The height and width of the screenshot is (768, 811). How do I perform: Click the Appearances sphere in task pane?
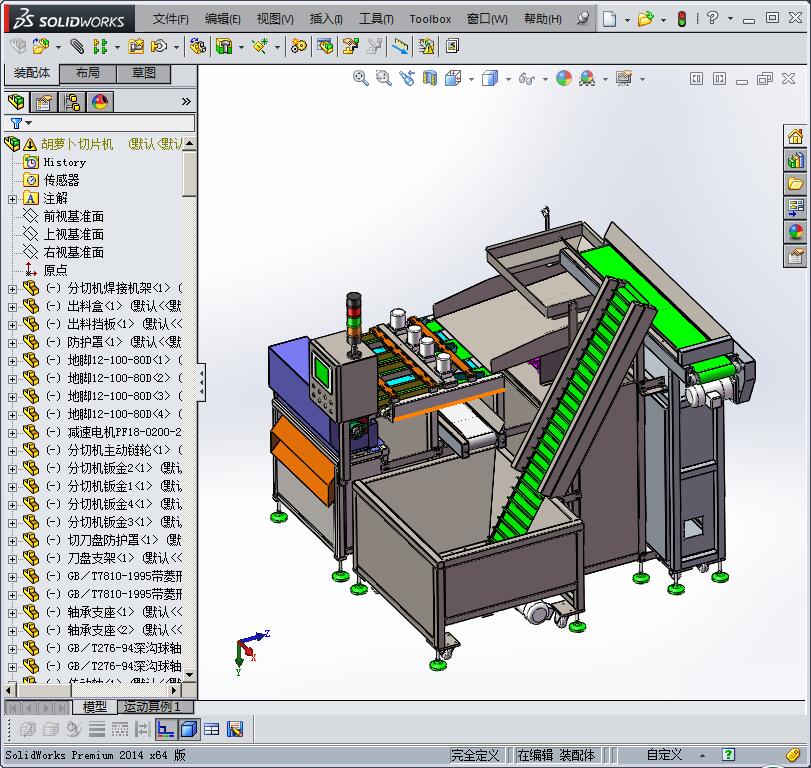coord(796,232)
